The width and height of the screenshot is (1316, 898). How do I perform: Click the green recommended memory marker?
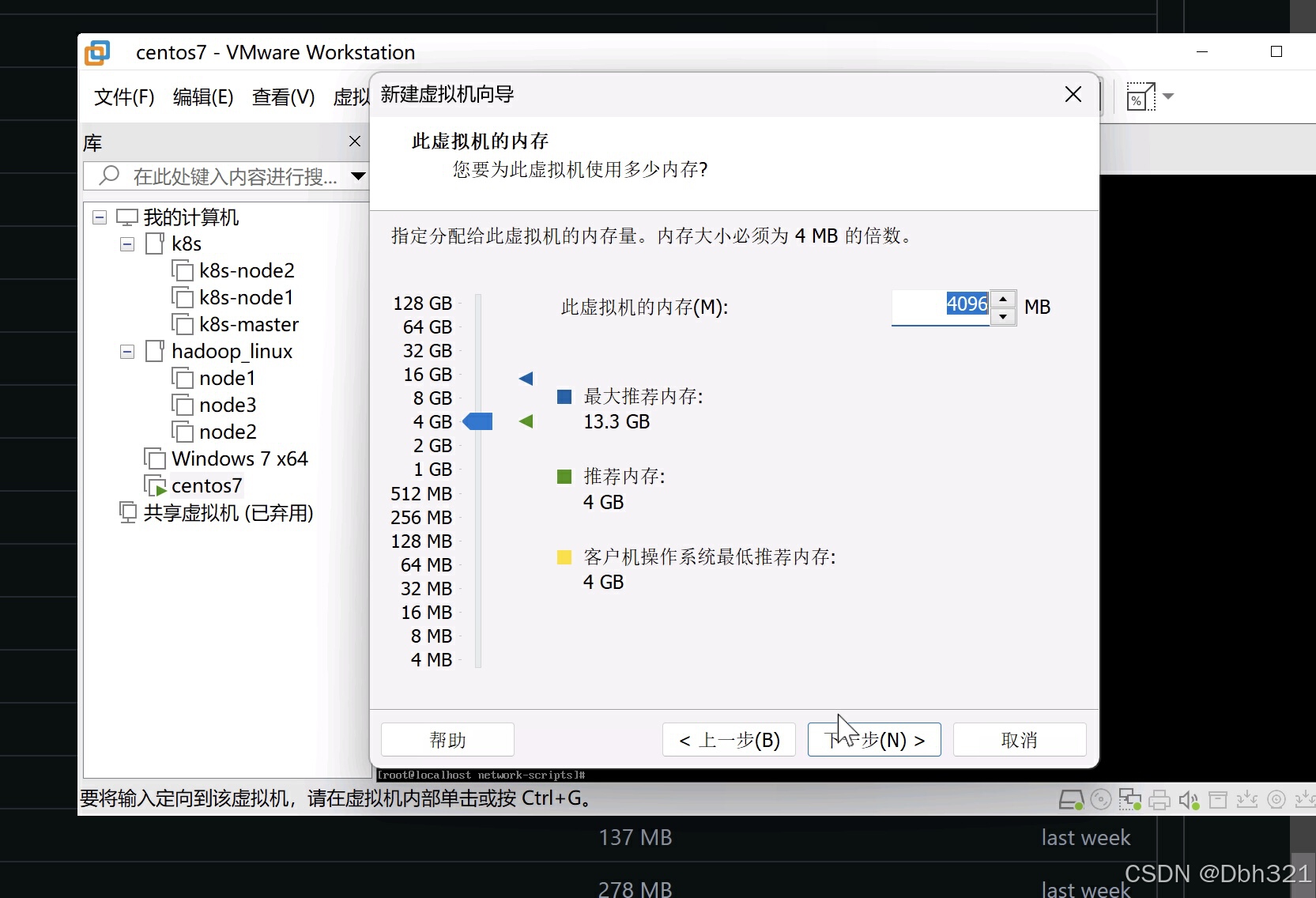(526, 421)
